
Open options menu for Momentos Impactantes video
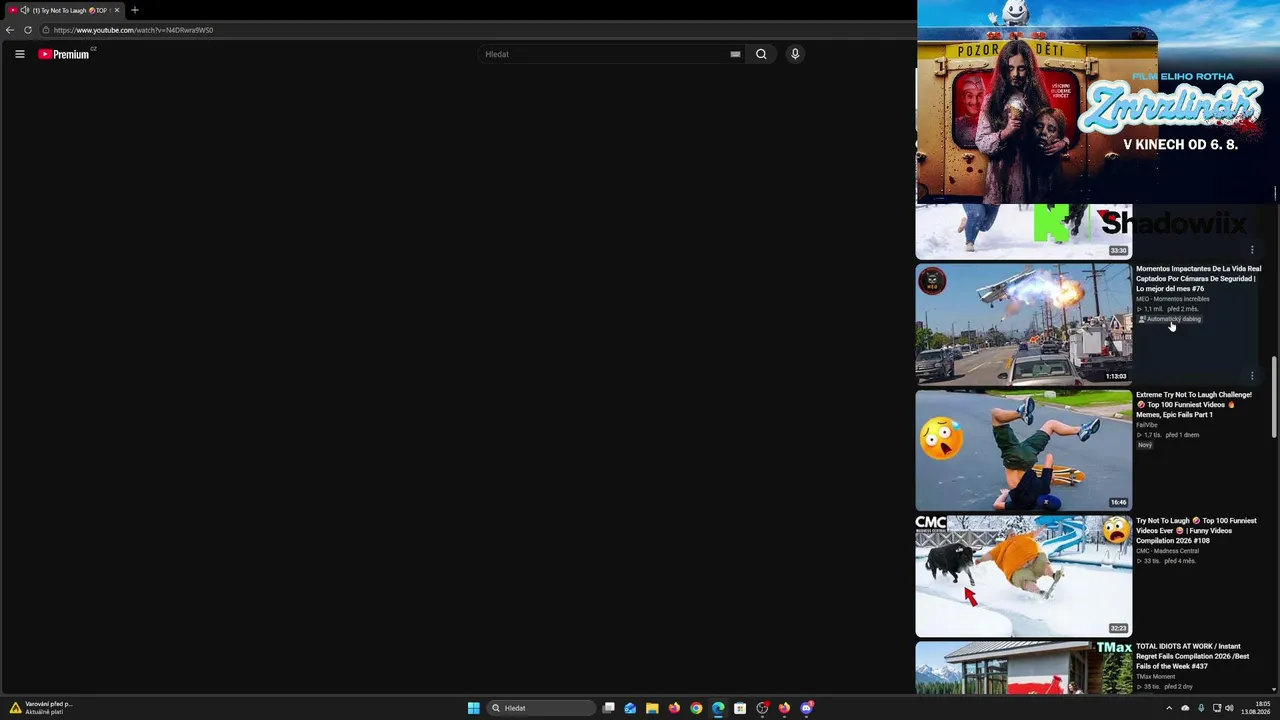tap(1252, 376)
